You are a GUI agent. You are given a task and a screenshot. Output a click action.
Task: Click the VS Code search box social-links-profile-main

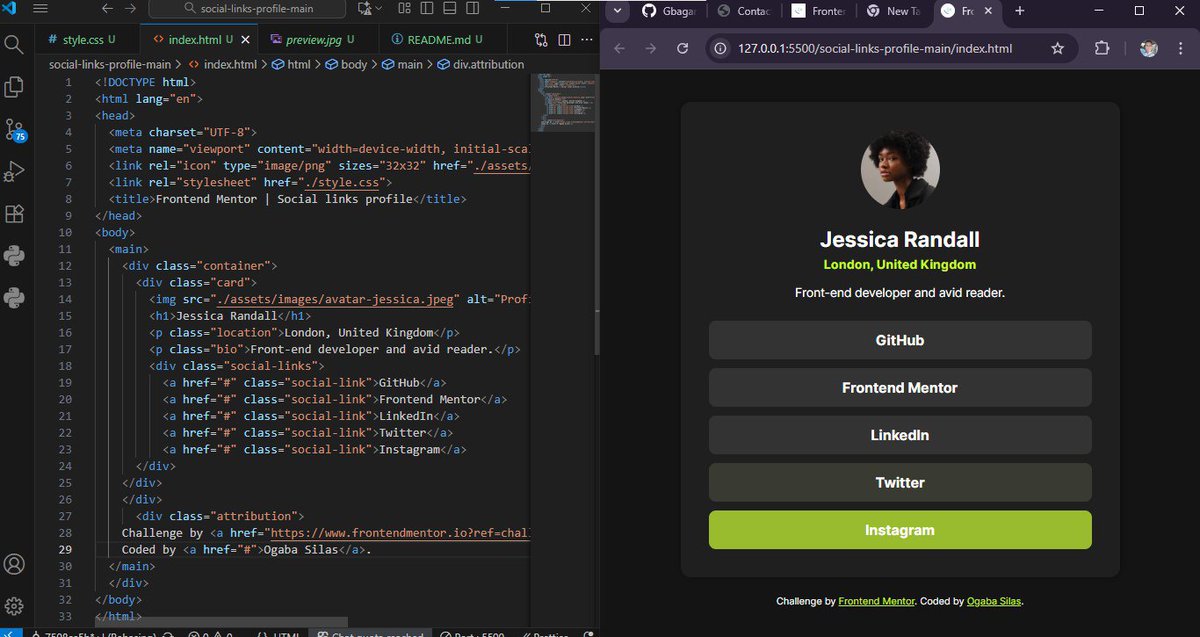(x=247, y=8)
